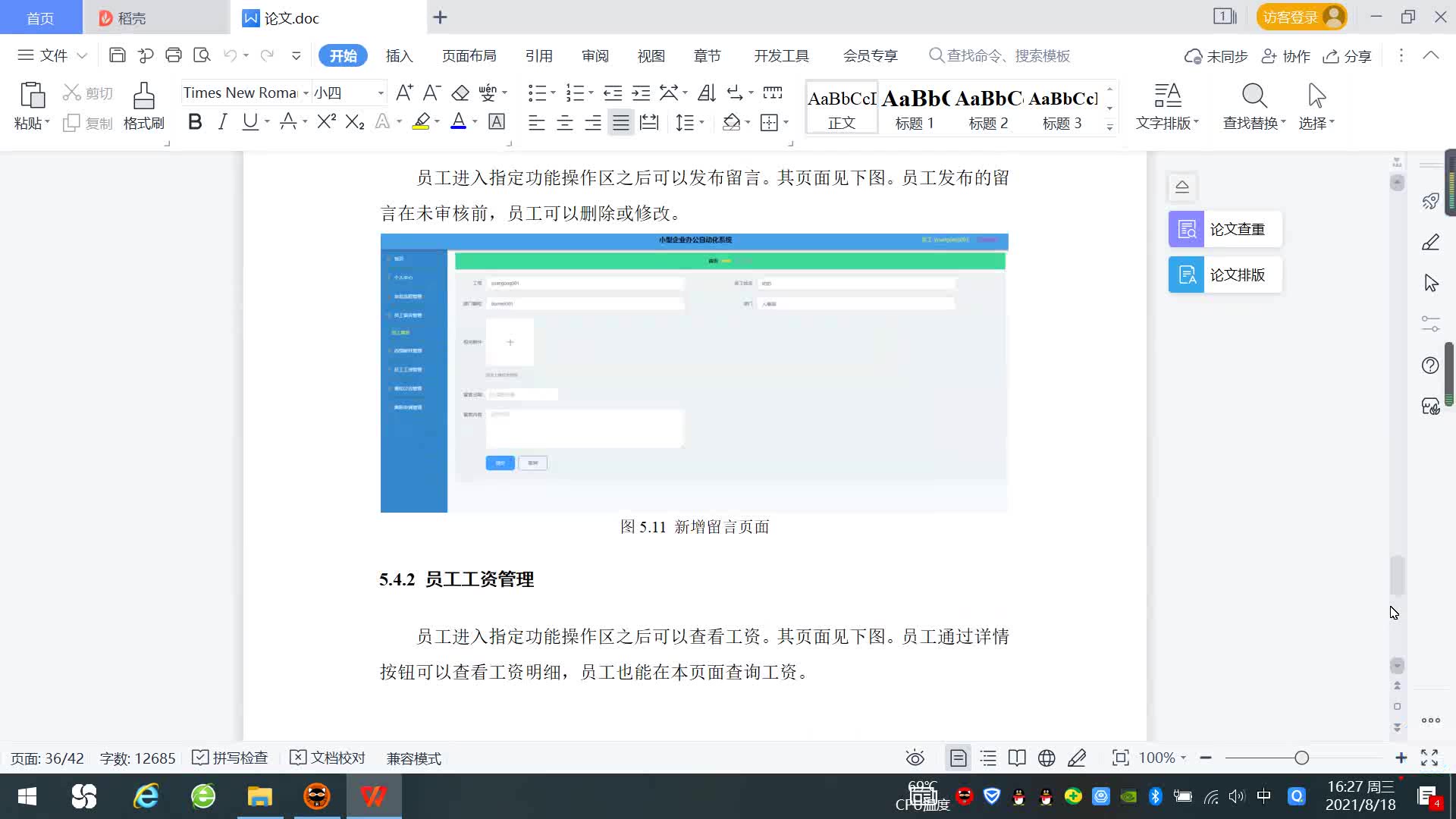The image size is (1456, 819).
Task: Open the font size 小四 dropdown
Action: click(x=381, y=93)
